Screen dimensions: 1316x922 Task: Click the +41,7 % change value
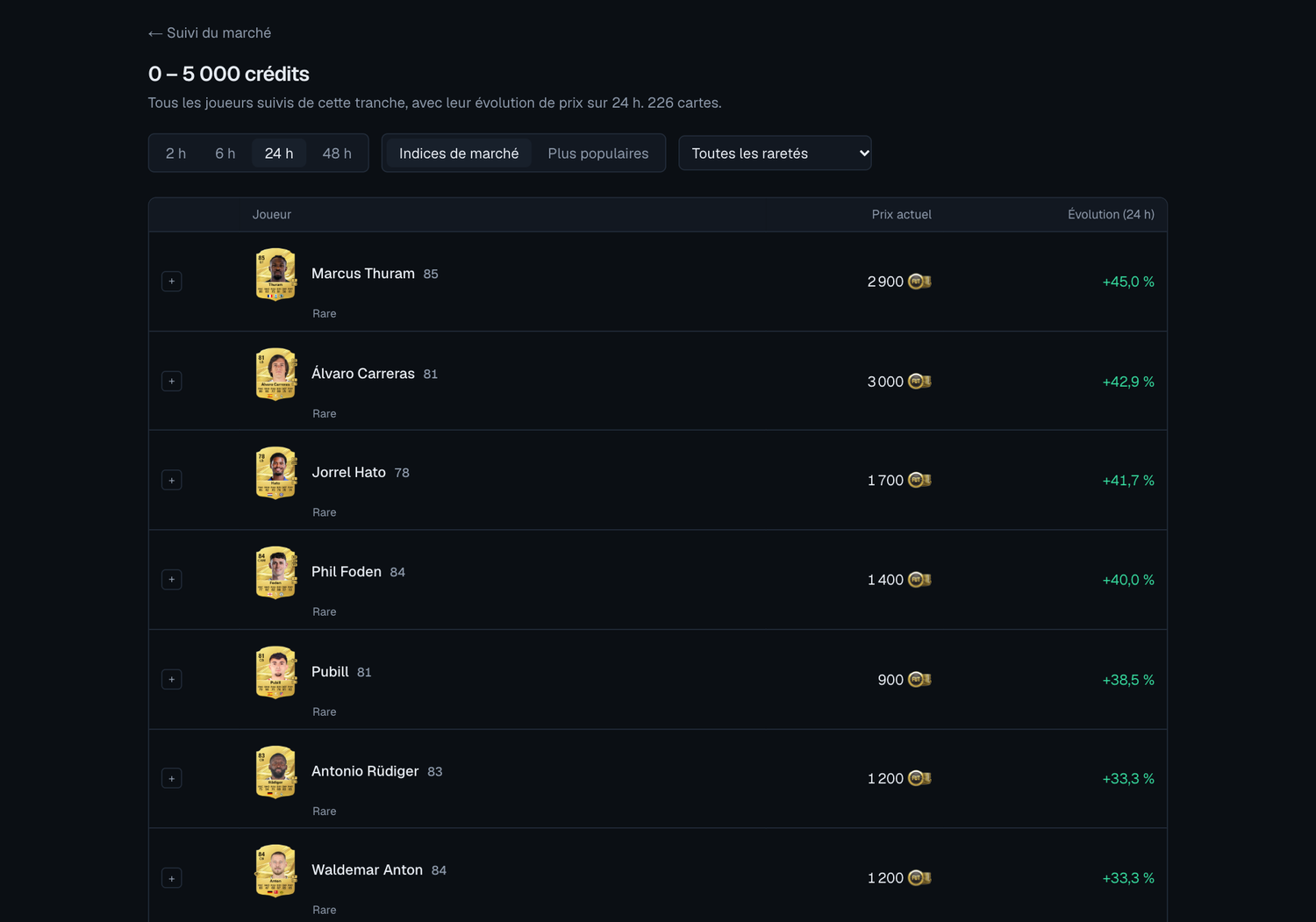click(x=1128, y=481)
